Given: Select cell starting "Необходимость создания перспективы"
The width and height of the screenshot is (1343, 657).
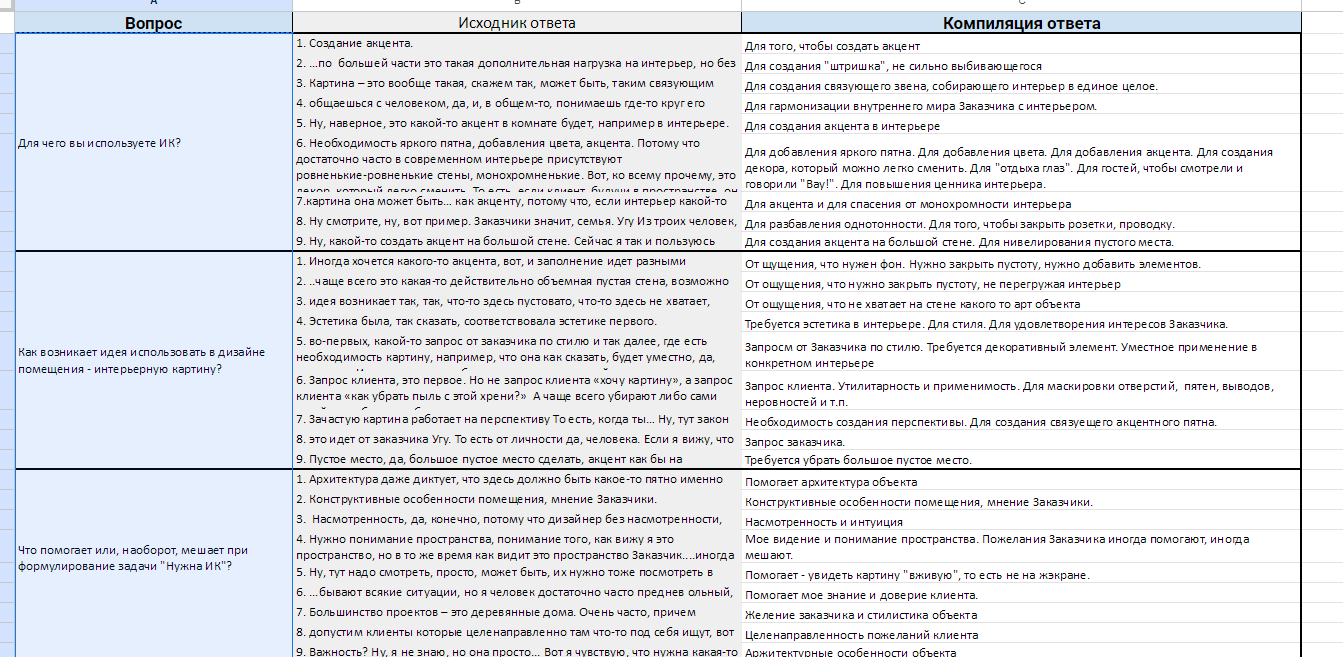Looking at the screenshot, I should tap(1021, 421).
